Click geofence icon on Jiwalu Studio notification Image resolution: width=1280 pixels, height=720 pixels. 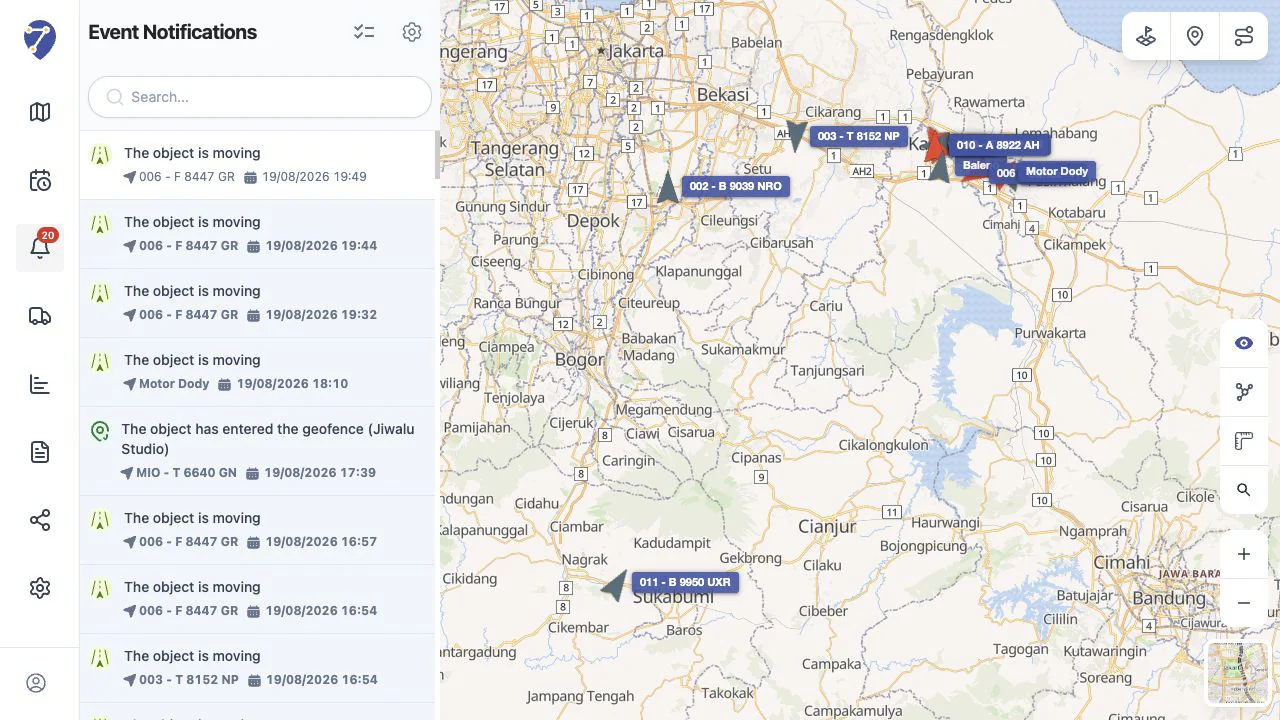click(99, 431)
